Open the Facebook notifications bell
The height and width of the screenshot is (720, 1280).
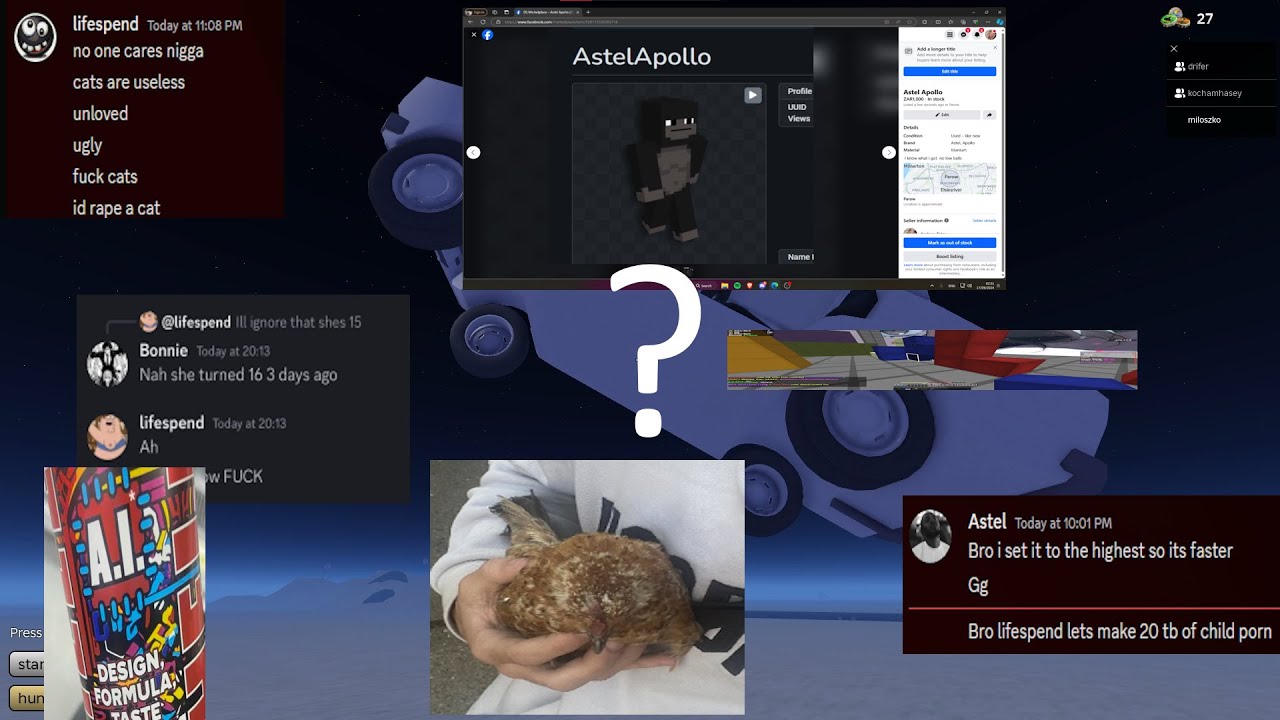[977, 34]
